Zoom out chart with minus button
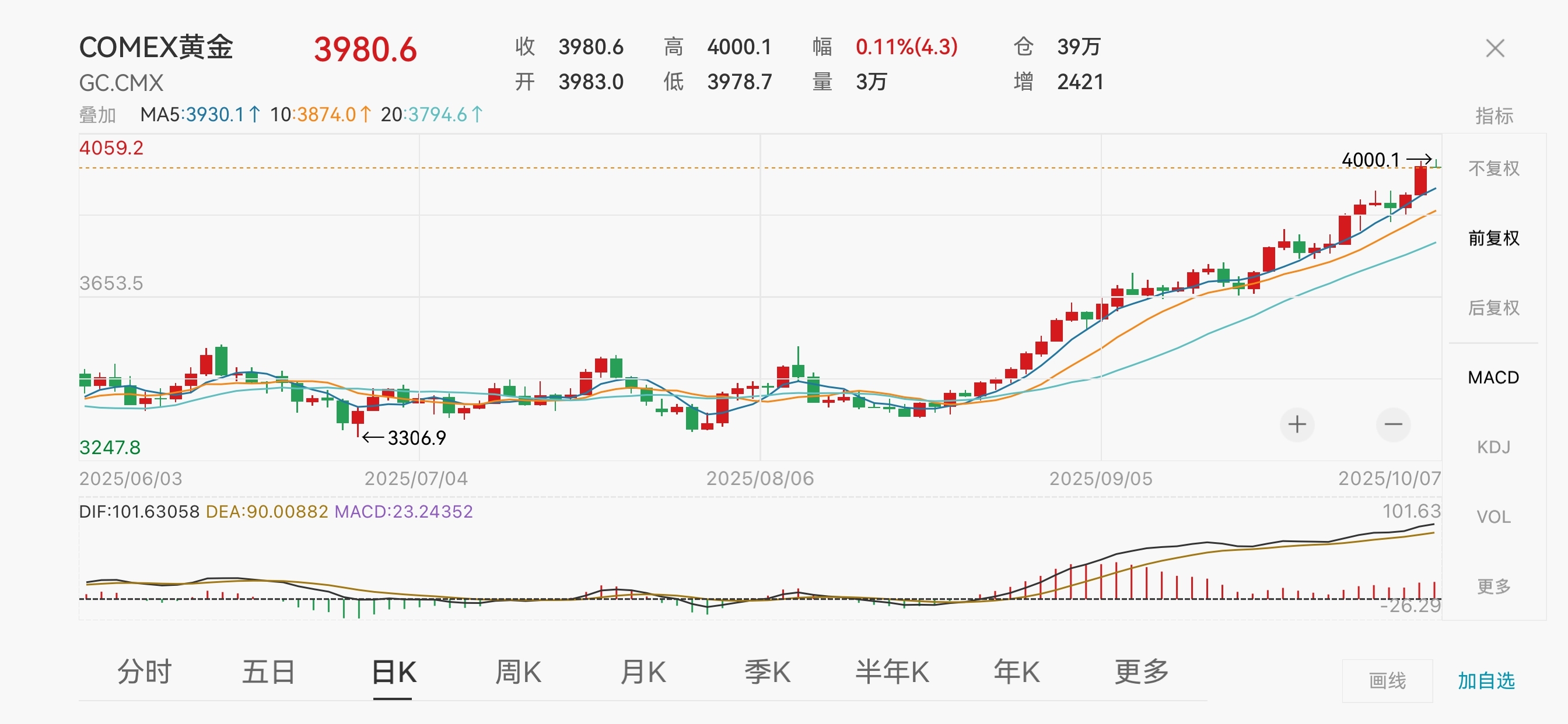Image resolution: width=1568 pixels, height=724 pixels. (1392, 424)
